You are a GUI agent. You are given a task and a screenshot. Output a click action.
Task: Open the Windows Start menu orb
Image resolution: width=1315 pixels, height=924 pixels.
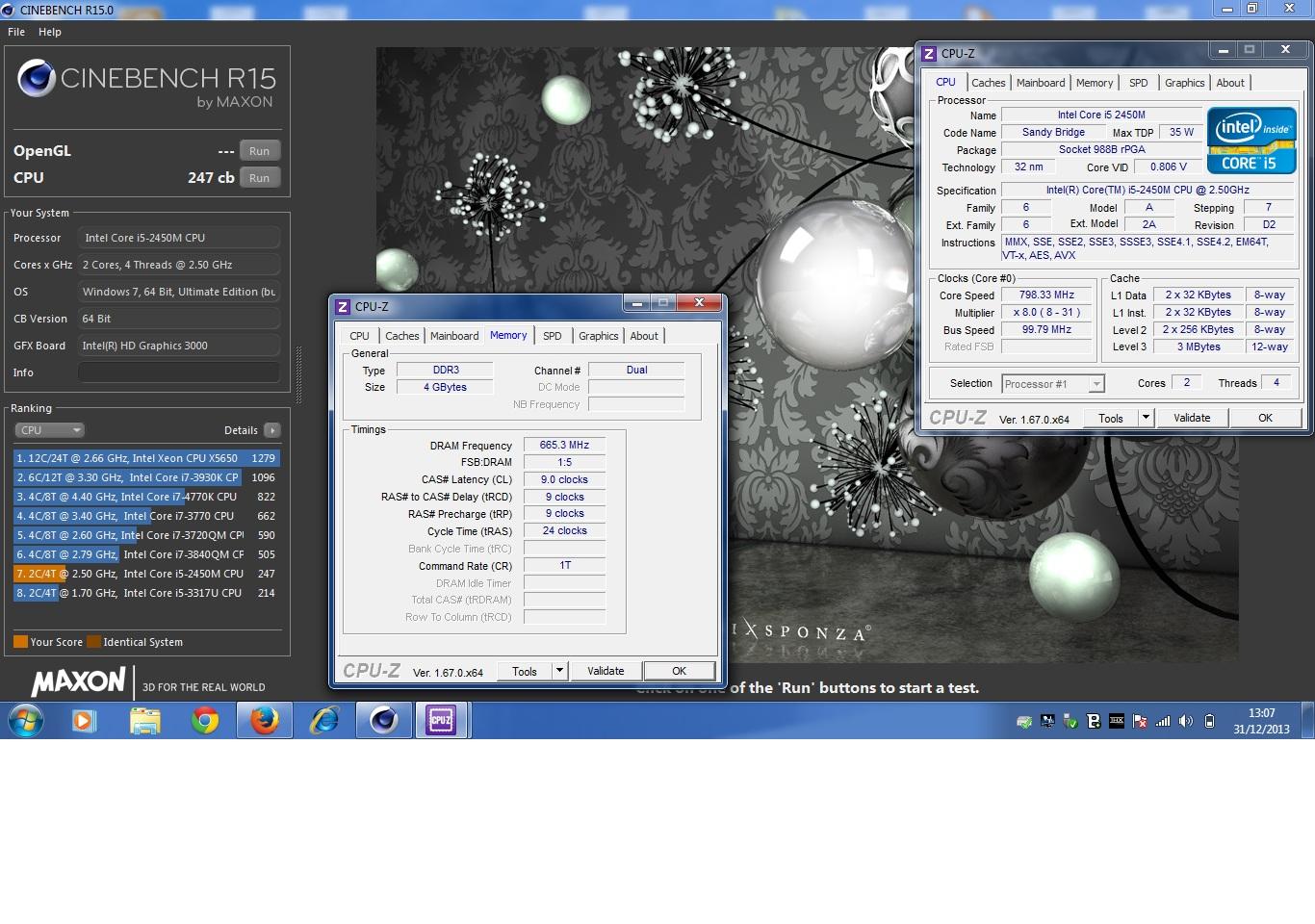26,720
